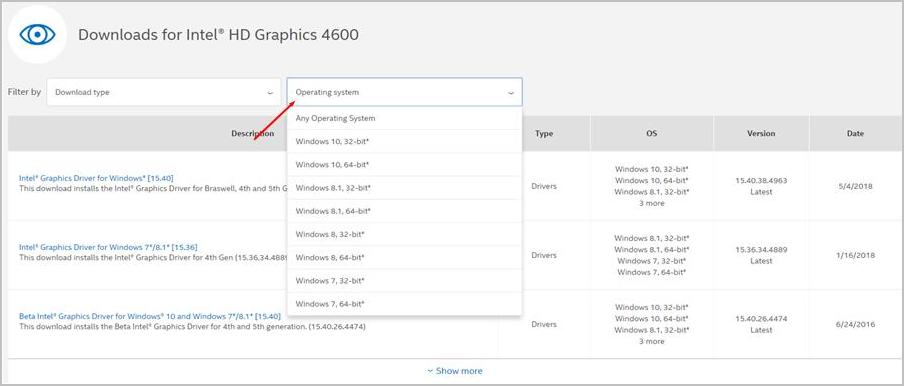Screen dimensions: 904x386
Task: Click Show more to expand downloads
Action: click(455, 371)
